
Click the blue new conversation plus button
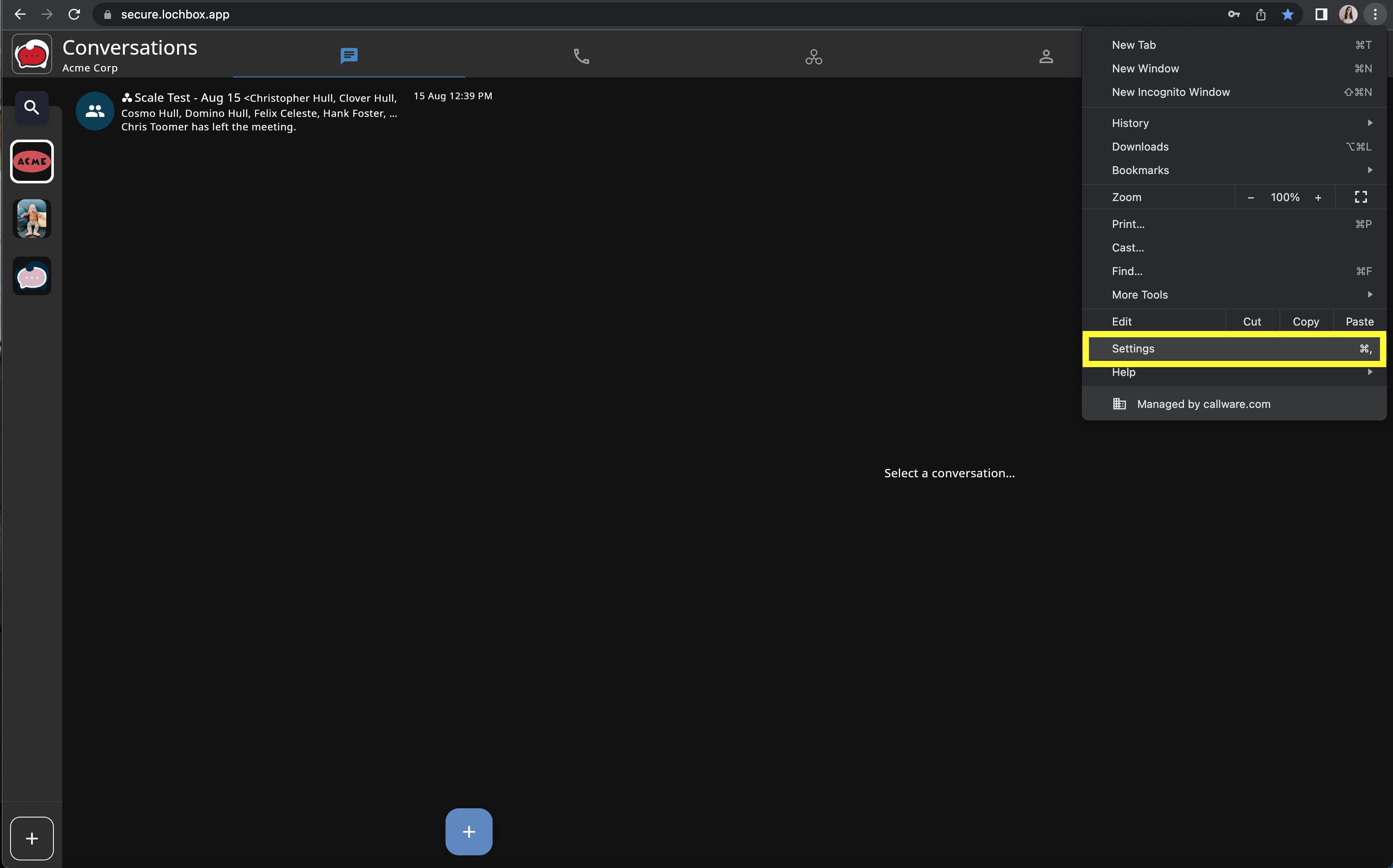click(x=469, y=831)
